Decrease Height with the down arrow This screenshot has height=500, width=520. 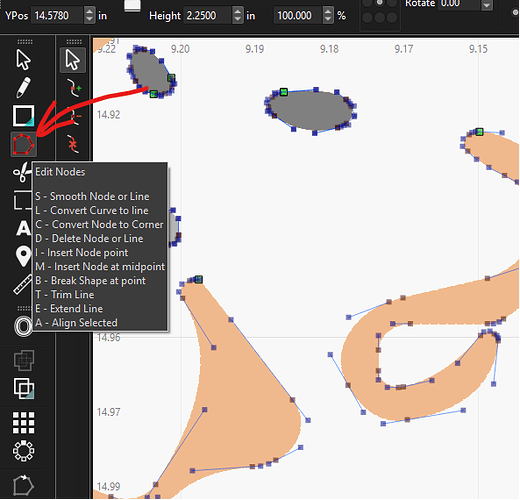237,19
